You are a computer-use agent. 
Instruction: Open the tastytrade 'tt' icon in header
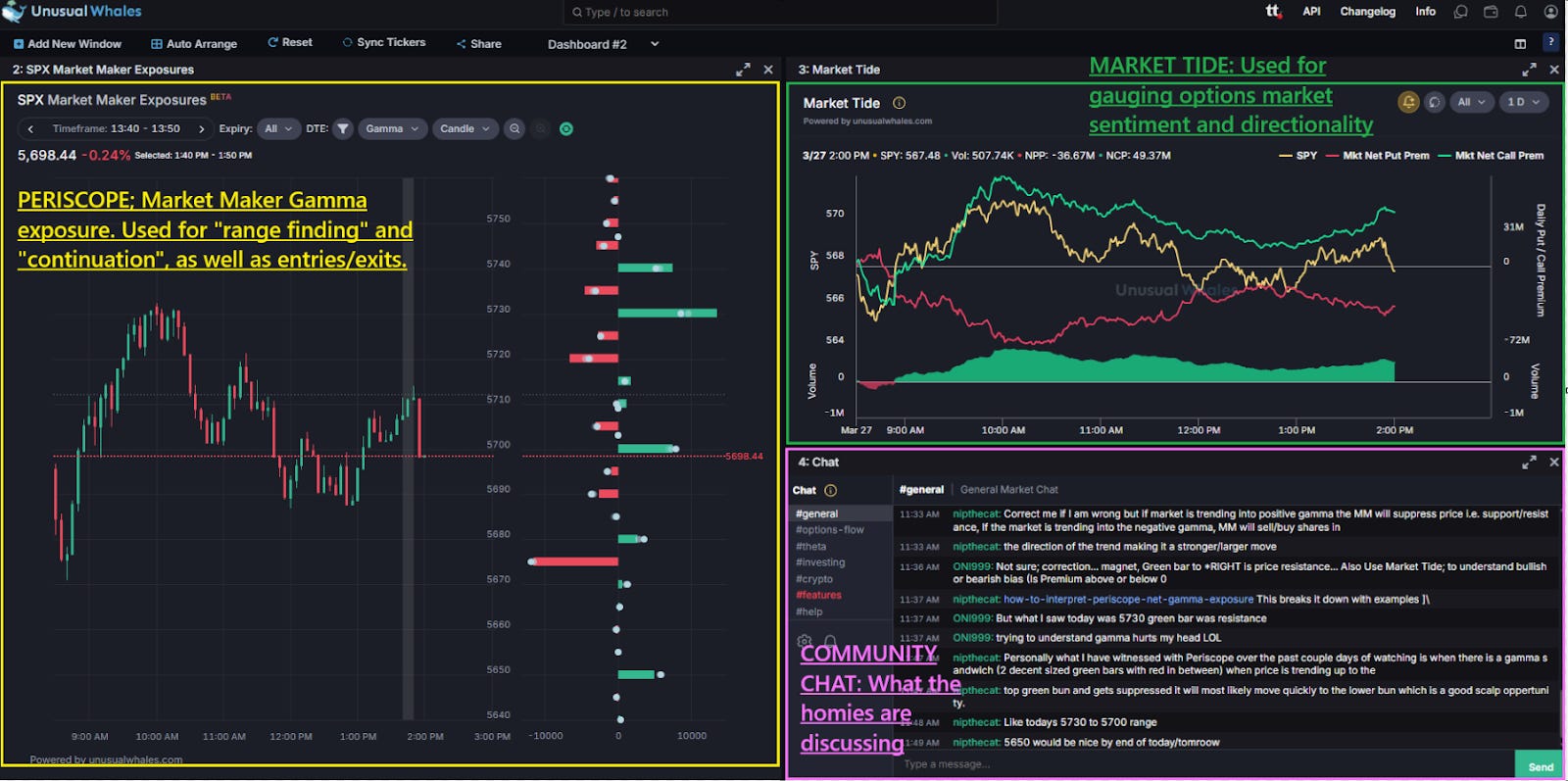click(1272, 11)
